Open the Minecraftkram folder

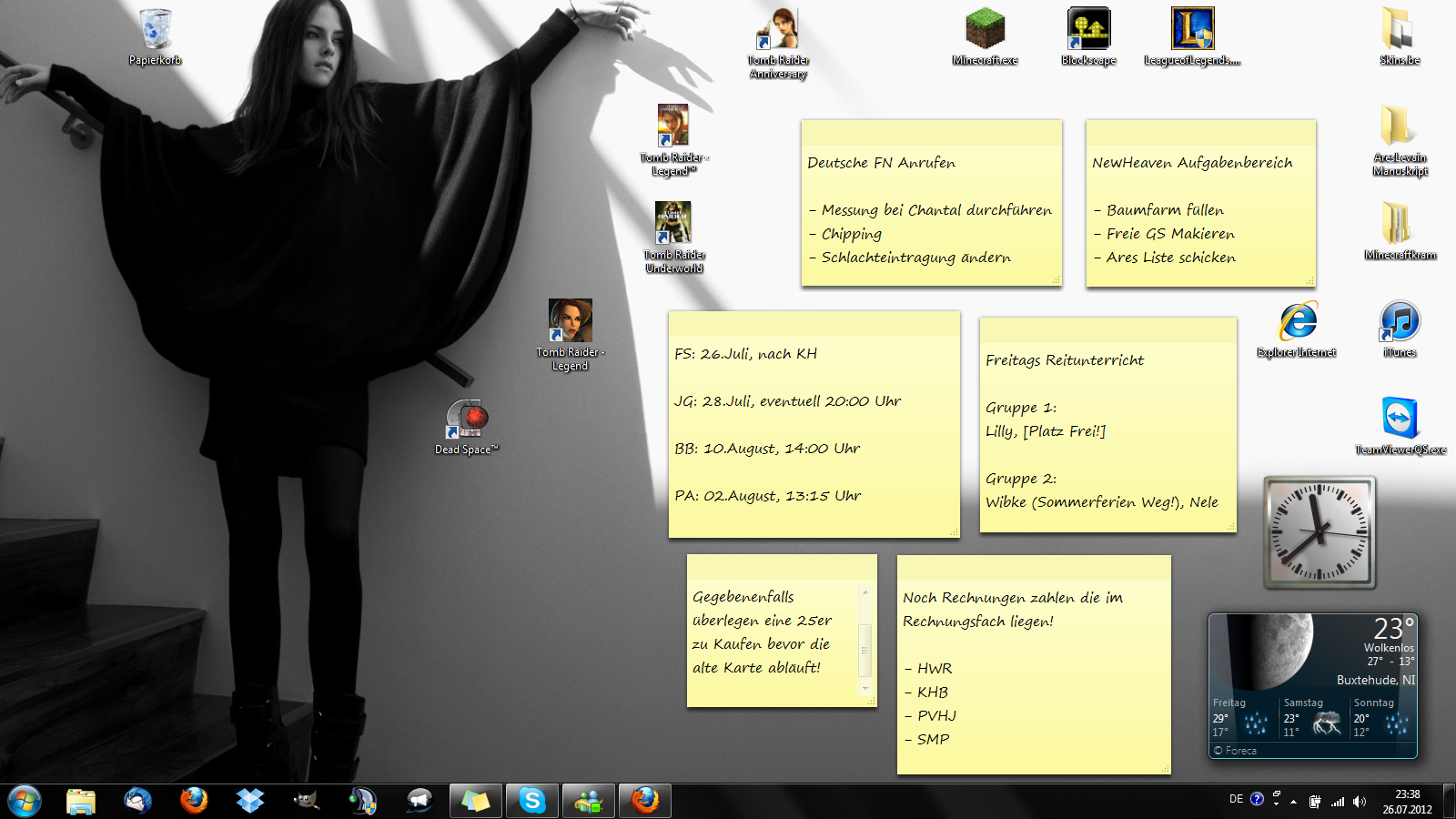point(1400,226)
